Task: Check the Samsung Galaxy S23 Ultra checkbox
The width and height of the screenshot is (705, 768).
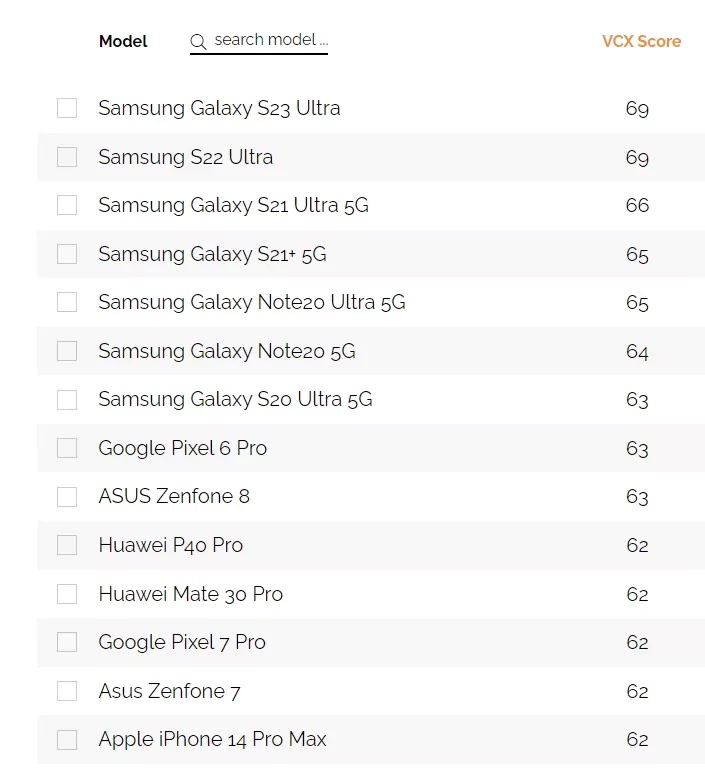Action: coord(67,108)
